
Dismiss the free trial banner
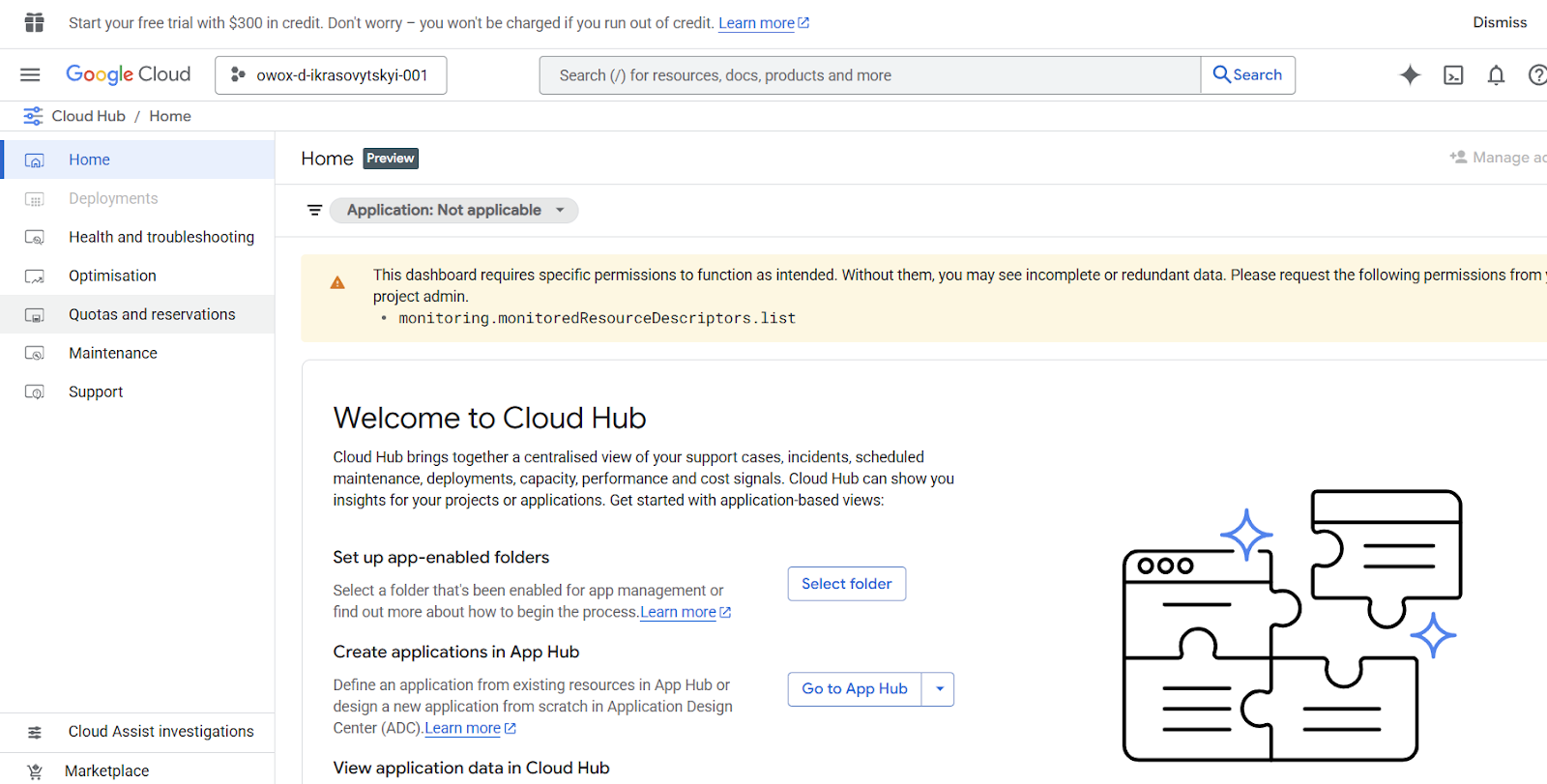click(x=1500, y=22)
